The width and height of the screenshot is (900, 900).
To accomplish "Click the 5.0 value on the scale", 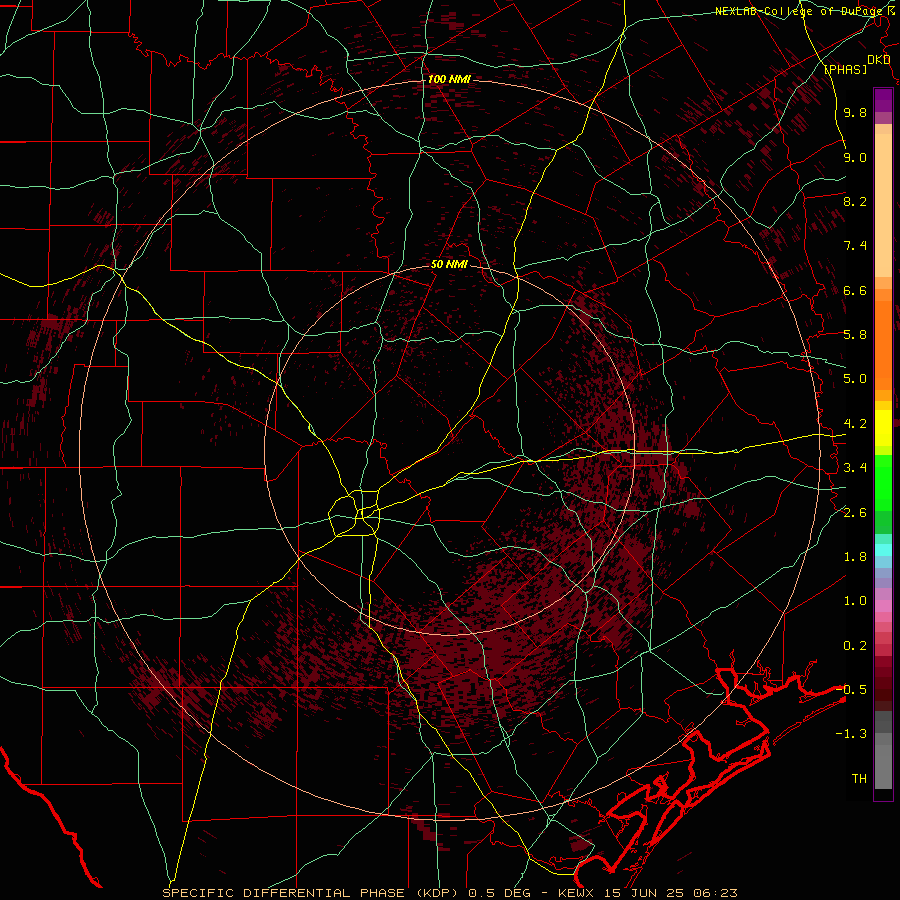I will 855,379.
